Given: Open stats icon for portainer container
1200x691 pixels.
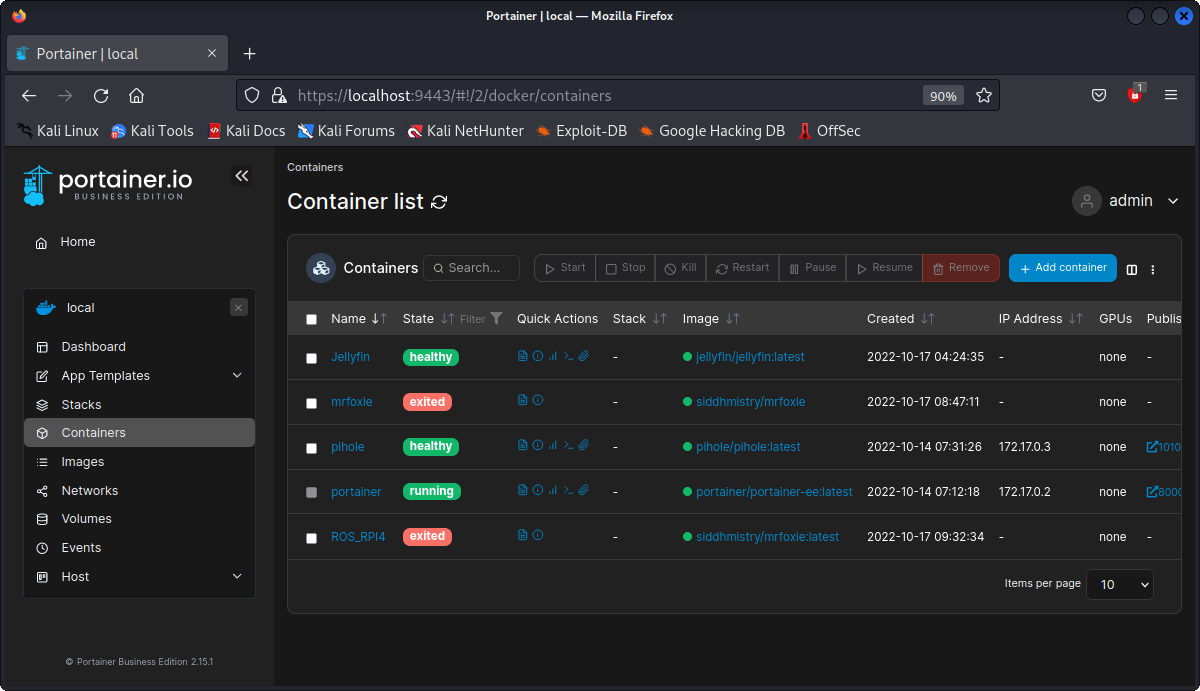Looking at the screenshot, I should [552, 491].
